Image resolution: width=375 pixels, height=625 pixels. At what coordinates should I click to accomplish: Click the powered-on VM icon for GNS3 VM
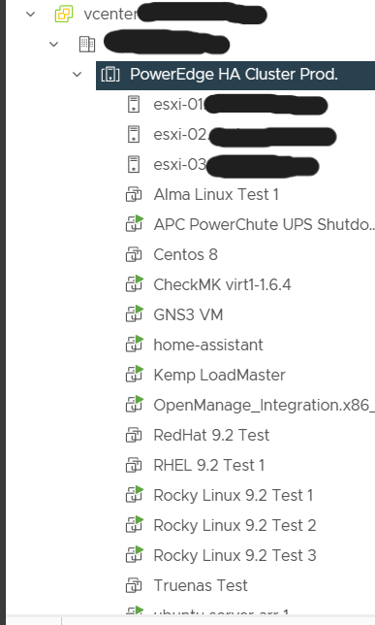tap(134, 314)
